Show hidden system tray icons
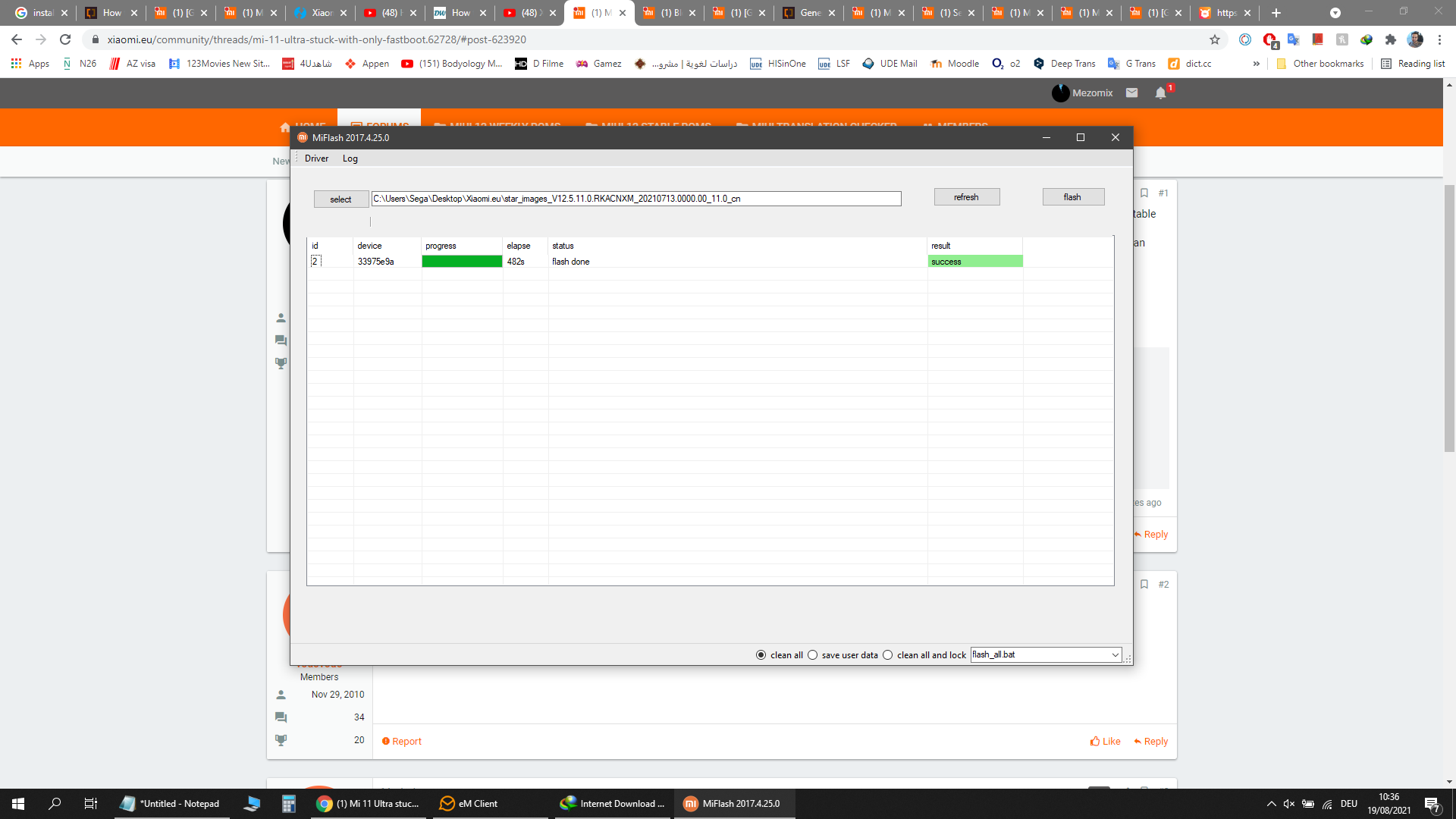The width and height of the screenshot is (1456, 819). click(1271, 804)
